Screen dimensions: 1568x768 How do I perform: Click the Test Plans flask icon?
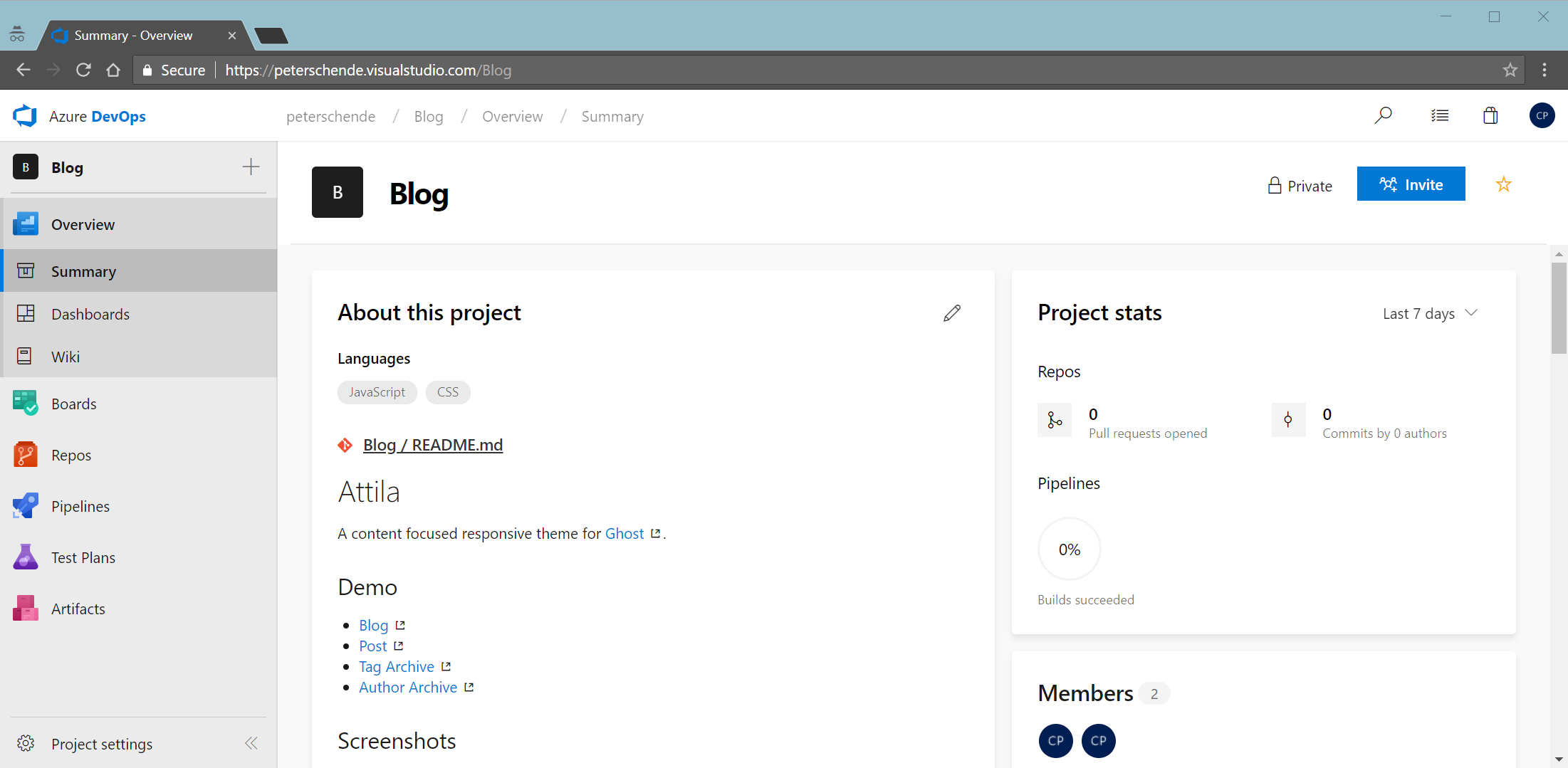[x=26, y=557]
